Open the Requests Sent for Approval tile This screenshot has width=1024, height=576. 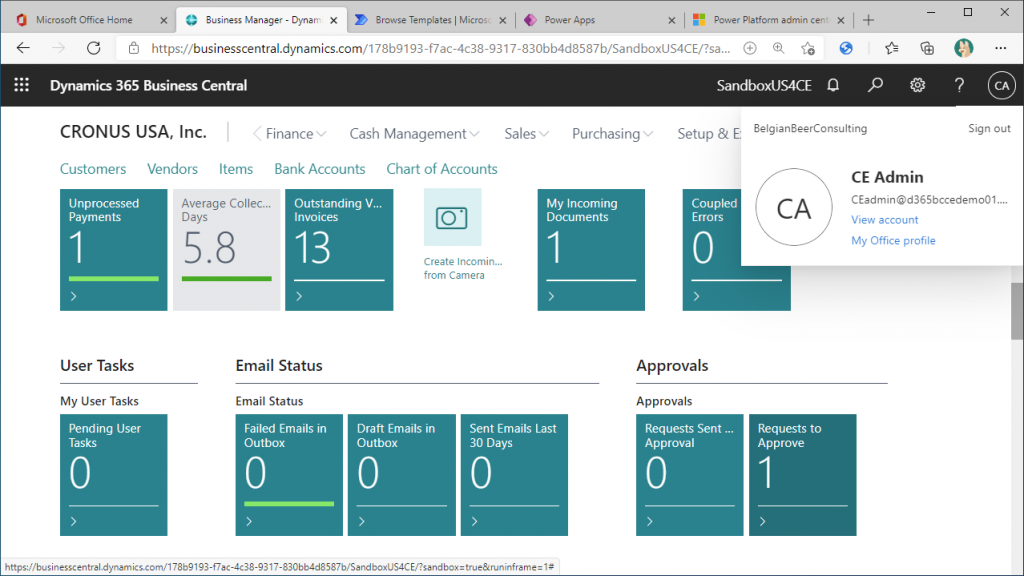click(x=690, y=475)
